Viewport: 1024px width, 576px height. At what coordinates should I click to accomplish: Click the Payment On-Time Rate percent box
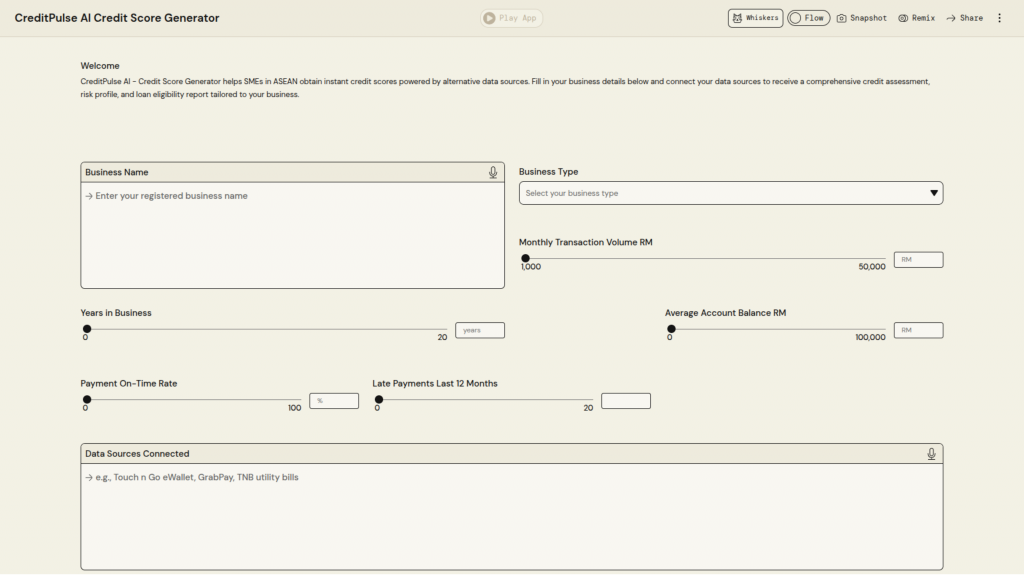pos(334,401)
